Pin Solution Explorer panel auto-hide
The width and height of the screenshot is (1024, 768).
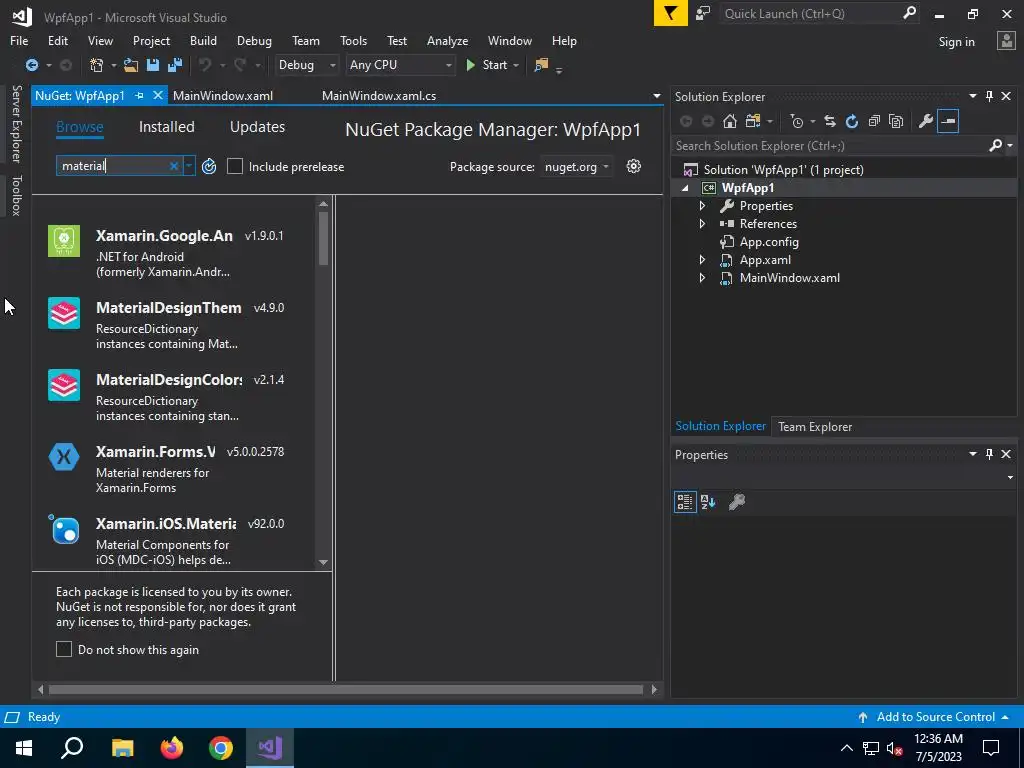coord(989,96)
